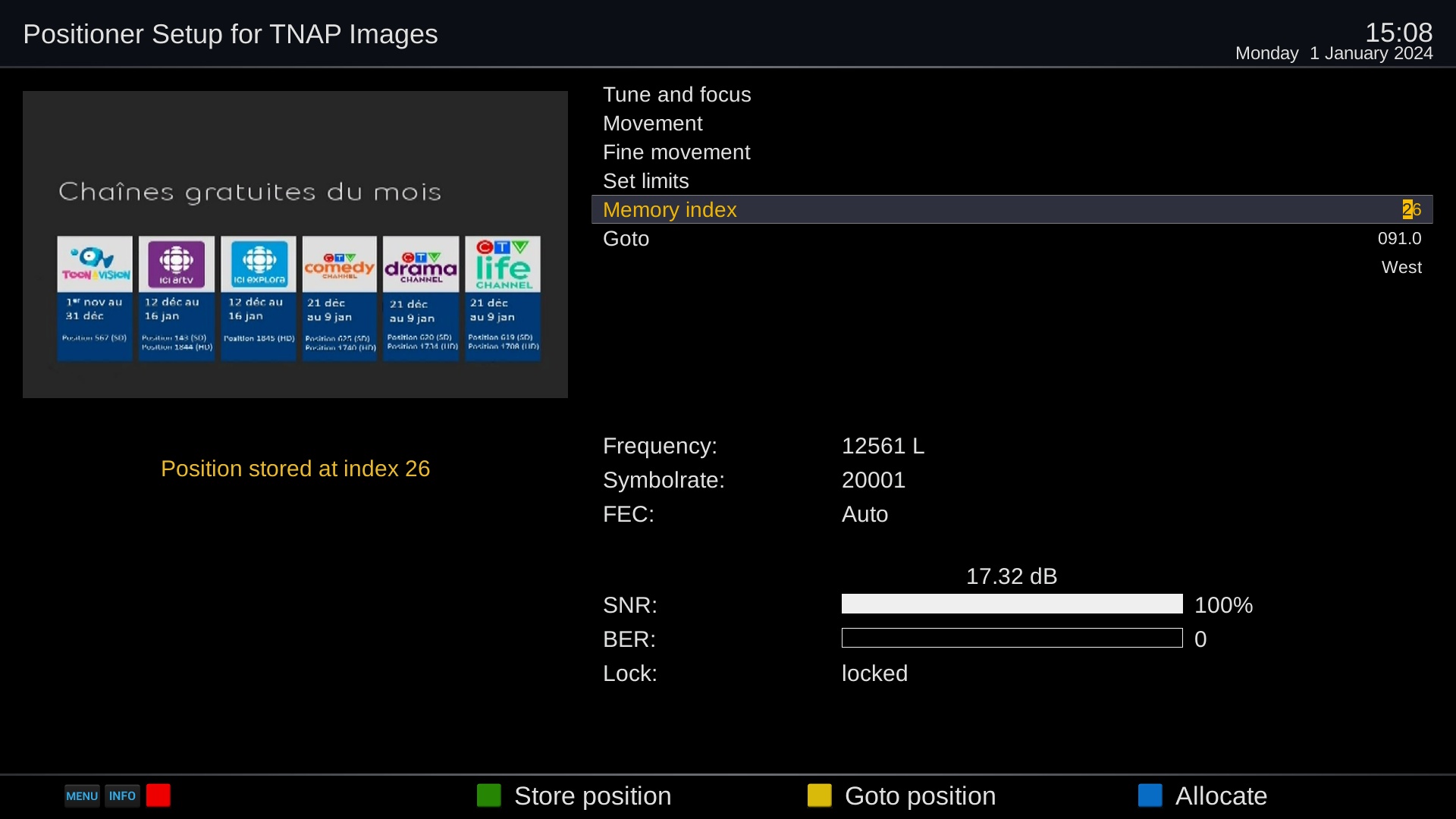Click the Allocate label

coord(1221,796)
